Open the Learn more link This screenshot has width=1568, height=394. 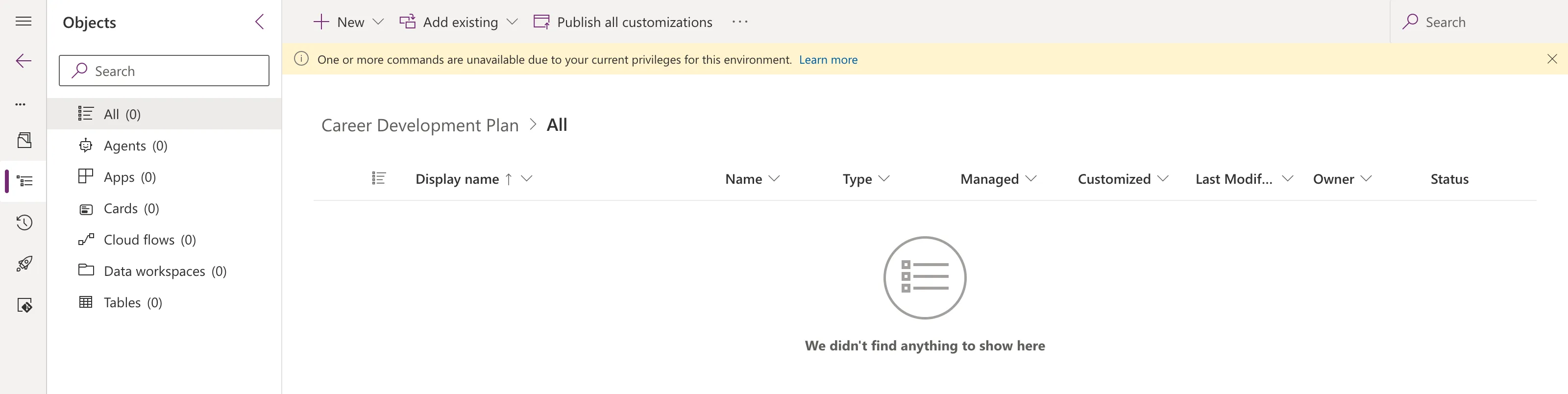point(828,60)
